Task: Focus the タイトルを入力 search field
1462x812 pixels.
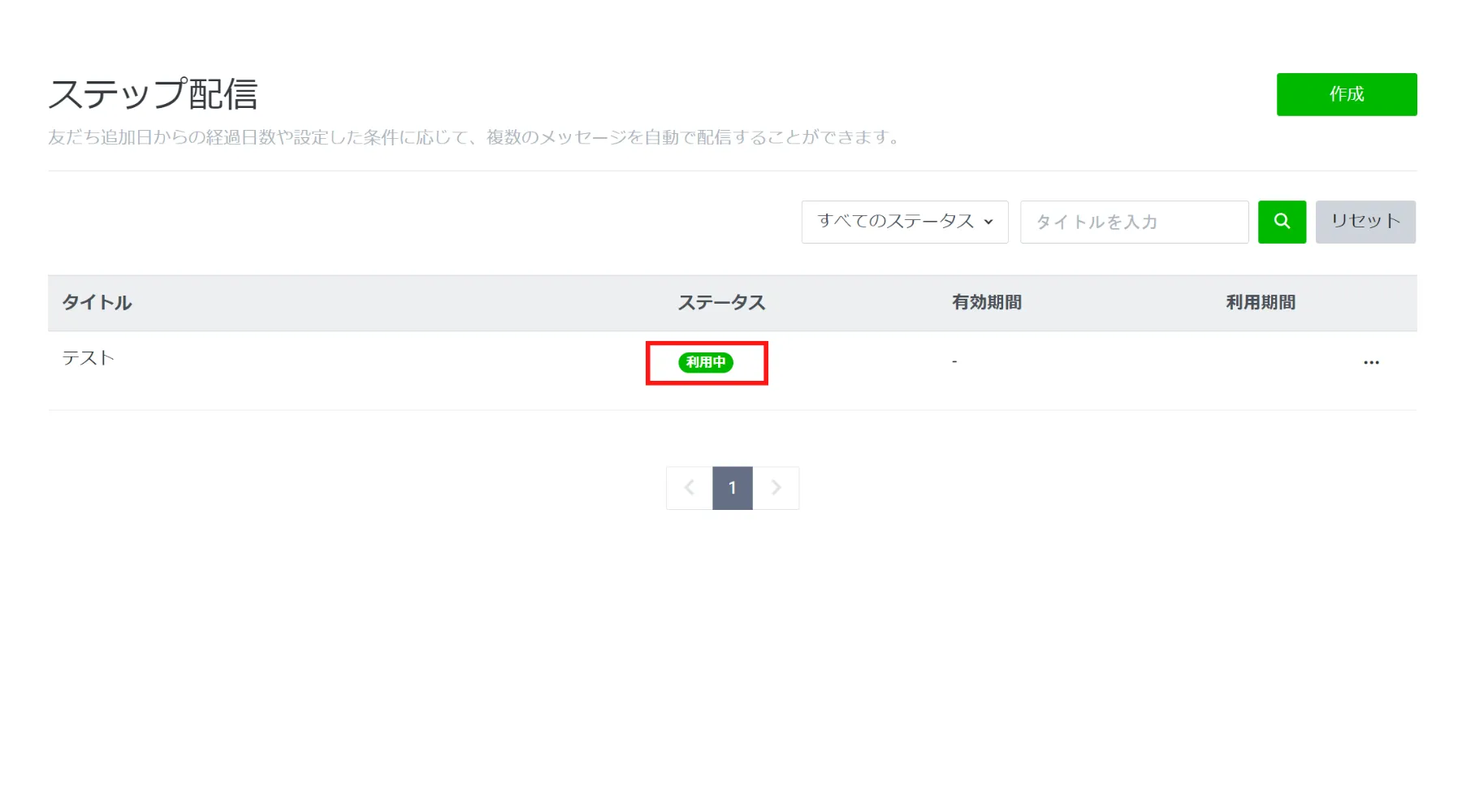Action: pyautogui.click(x=1133, y=222)
